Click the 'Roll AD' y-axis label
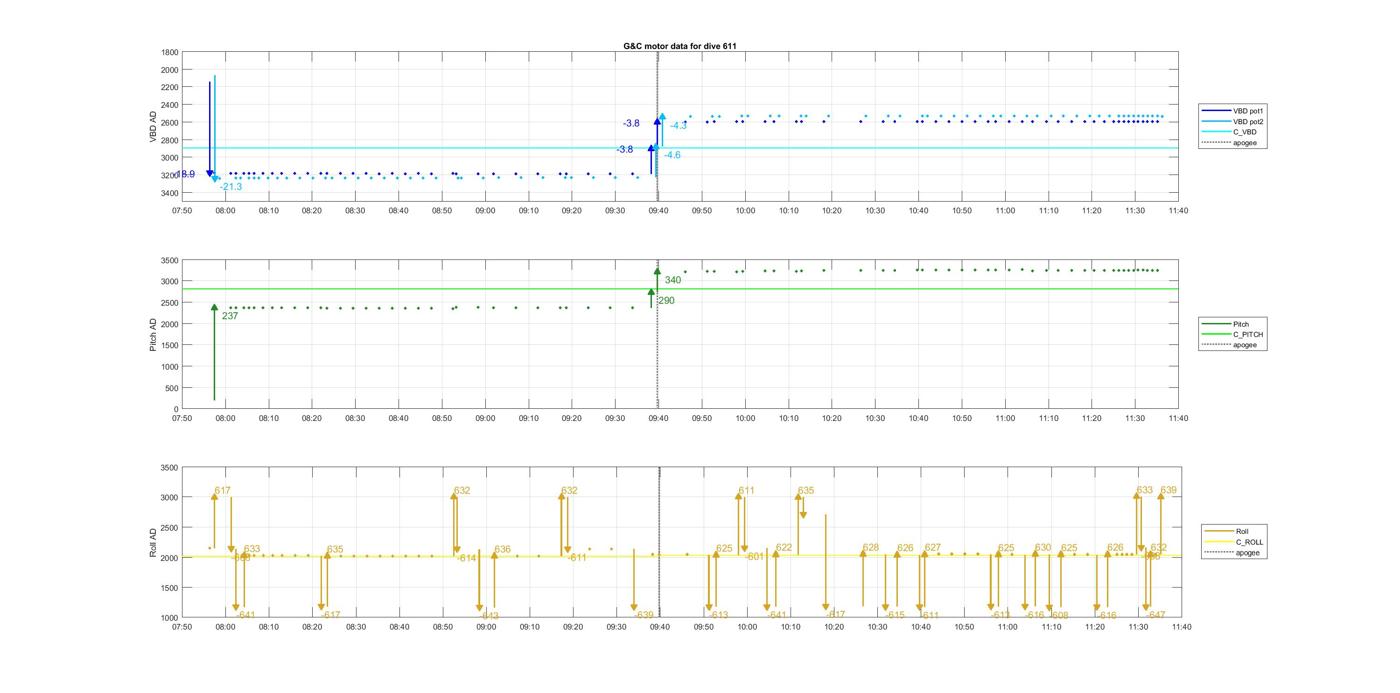This screenshot has width=1400, height=693. coord(154,543)
